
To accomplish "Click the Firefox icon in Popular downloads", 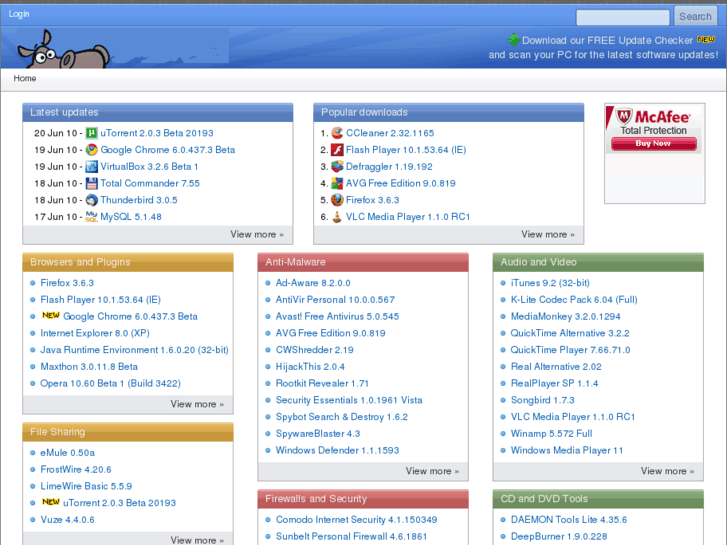I will click(337, 200).
